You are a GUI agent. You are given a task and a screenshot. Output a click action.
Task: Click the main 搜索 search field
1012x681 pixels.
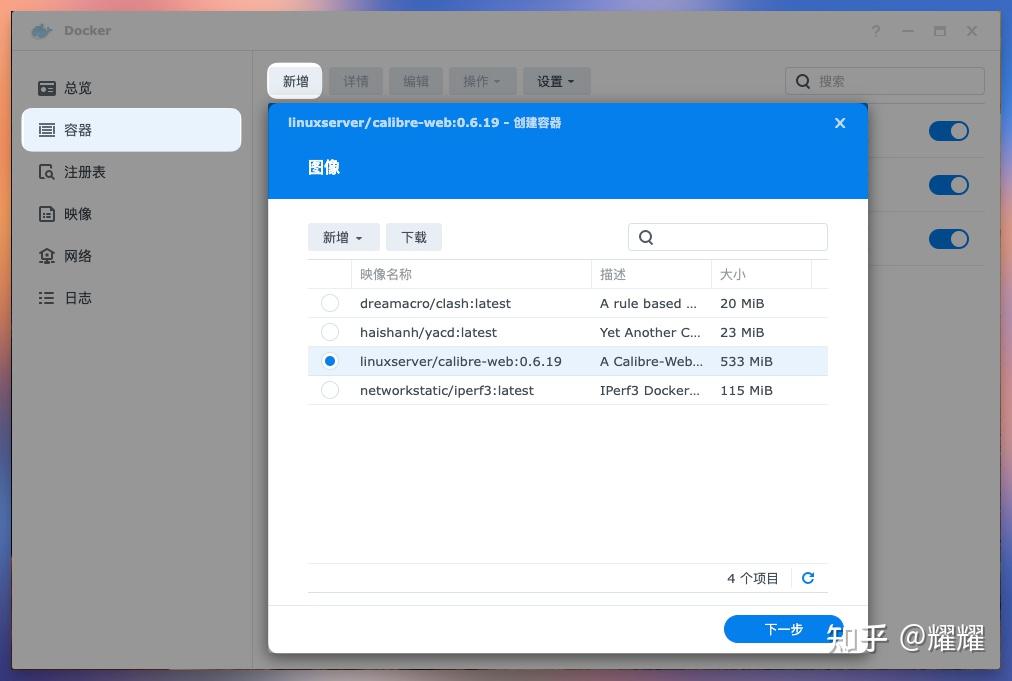click(x=885, y=81)
